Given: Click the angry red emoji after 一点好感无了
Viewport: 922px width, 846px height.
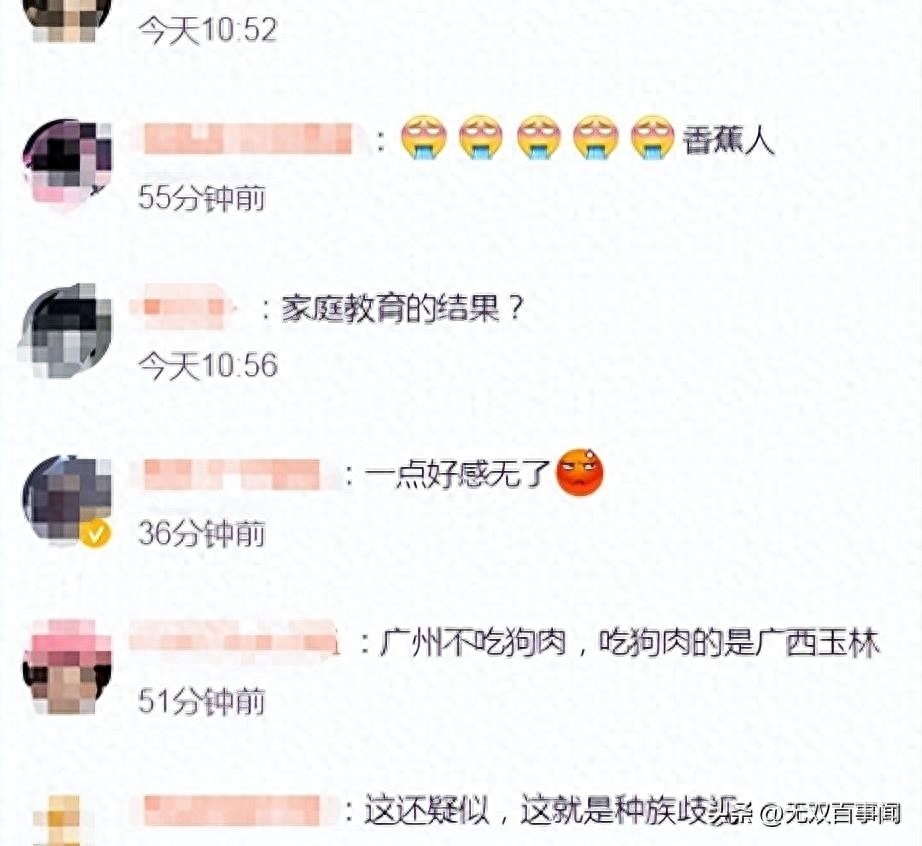Looking at the screenshot, I should tap(580, 472).
